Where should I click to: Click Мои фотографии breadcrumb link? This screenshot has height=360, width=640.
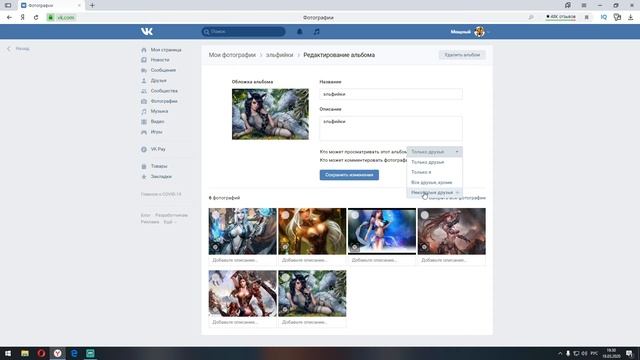click(x=232, y=55)
